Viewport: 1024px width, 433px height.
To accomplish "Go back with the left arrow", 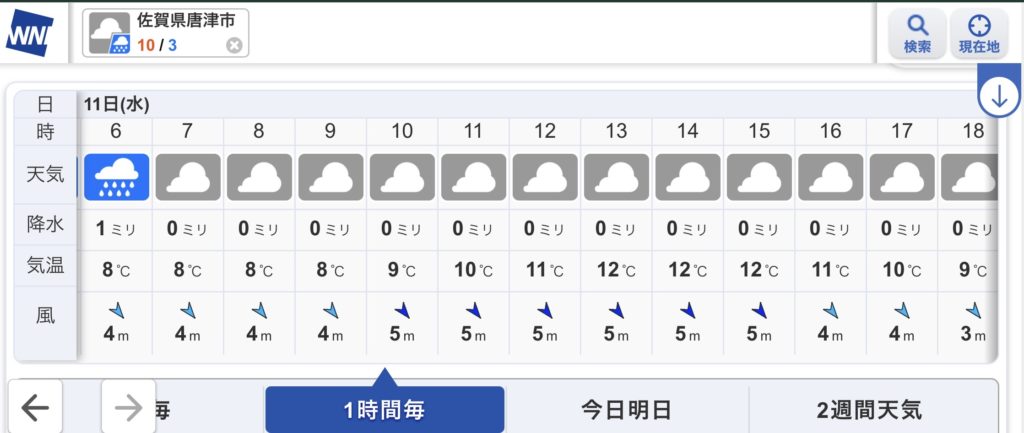I will (35, 407).
